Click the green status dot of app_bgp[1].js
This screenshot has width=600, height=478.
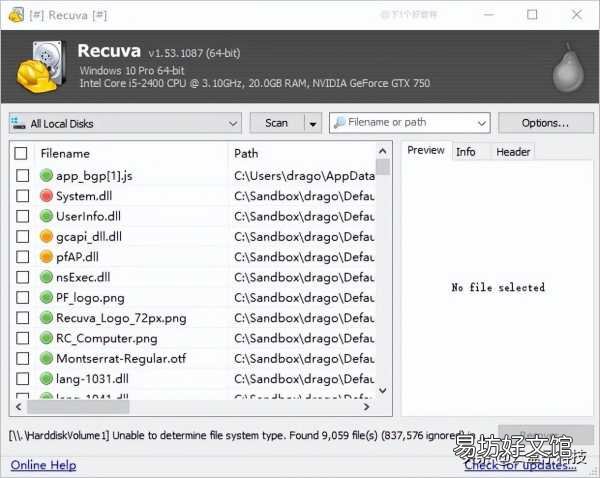(46, 175)
